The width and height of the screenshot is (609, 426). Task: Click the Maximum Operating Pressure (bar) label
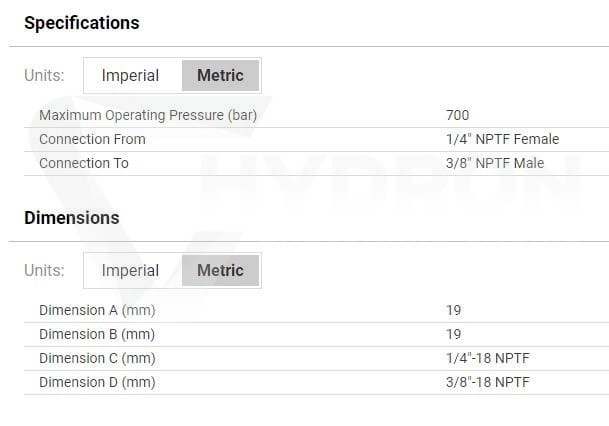[x=148, y=115]
